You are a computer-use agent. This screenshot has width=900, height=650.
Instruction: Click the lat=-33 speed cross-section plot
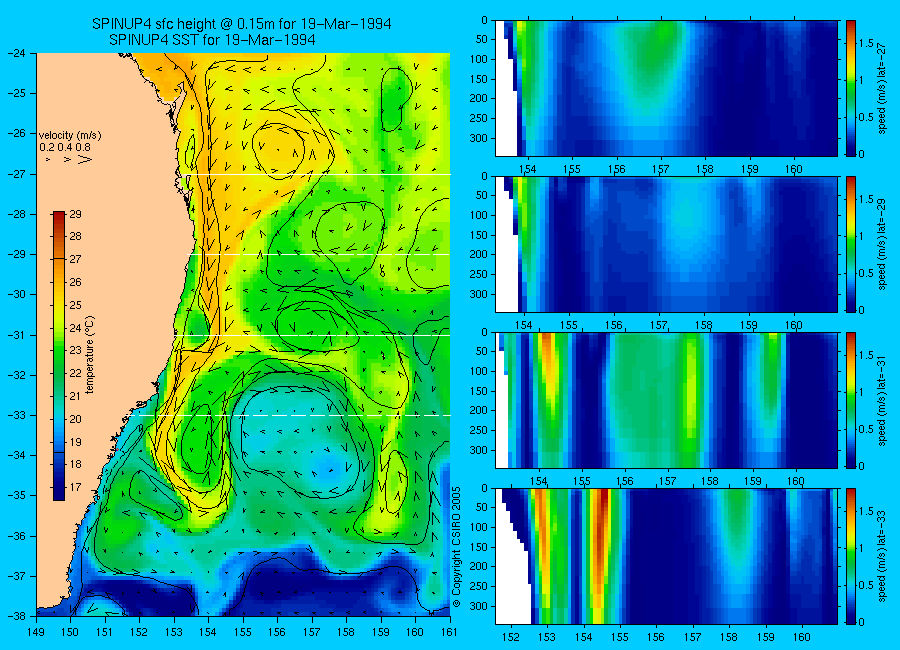(x=666, y=556)
